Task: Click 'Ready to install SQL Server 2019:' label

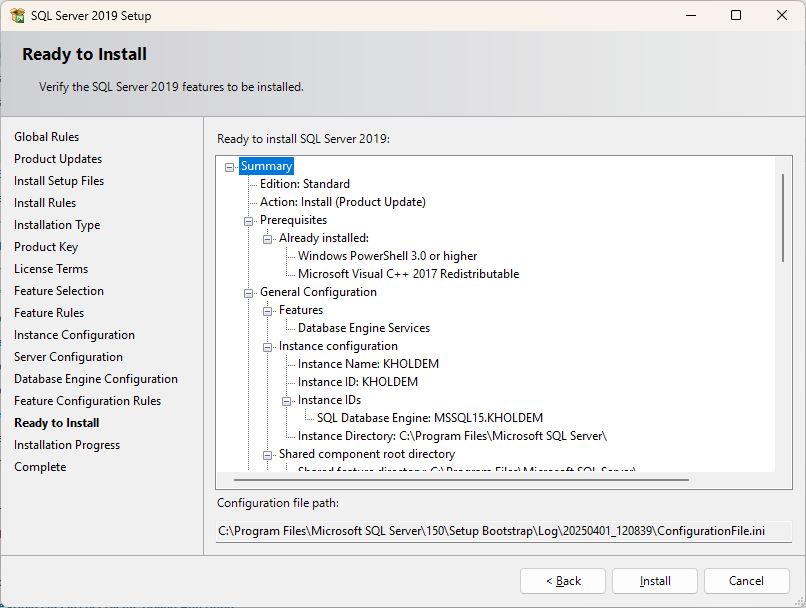Action: (303, 139)
